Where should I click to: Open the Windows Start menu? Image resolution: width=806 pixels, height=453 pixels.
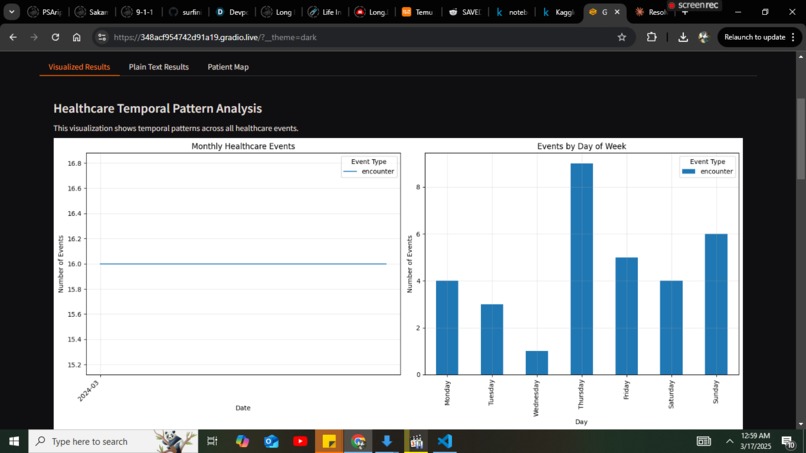(14, 441)
